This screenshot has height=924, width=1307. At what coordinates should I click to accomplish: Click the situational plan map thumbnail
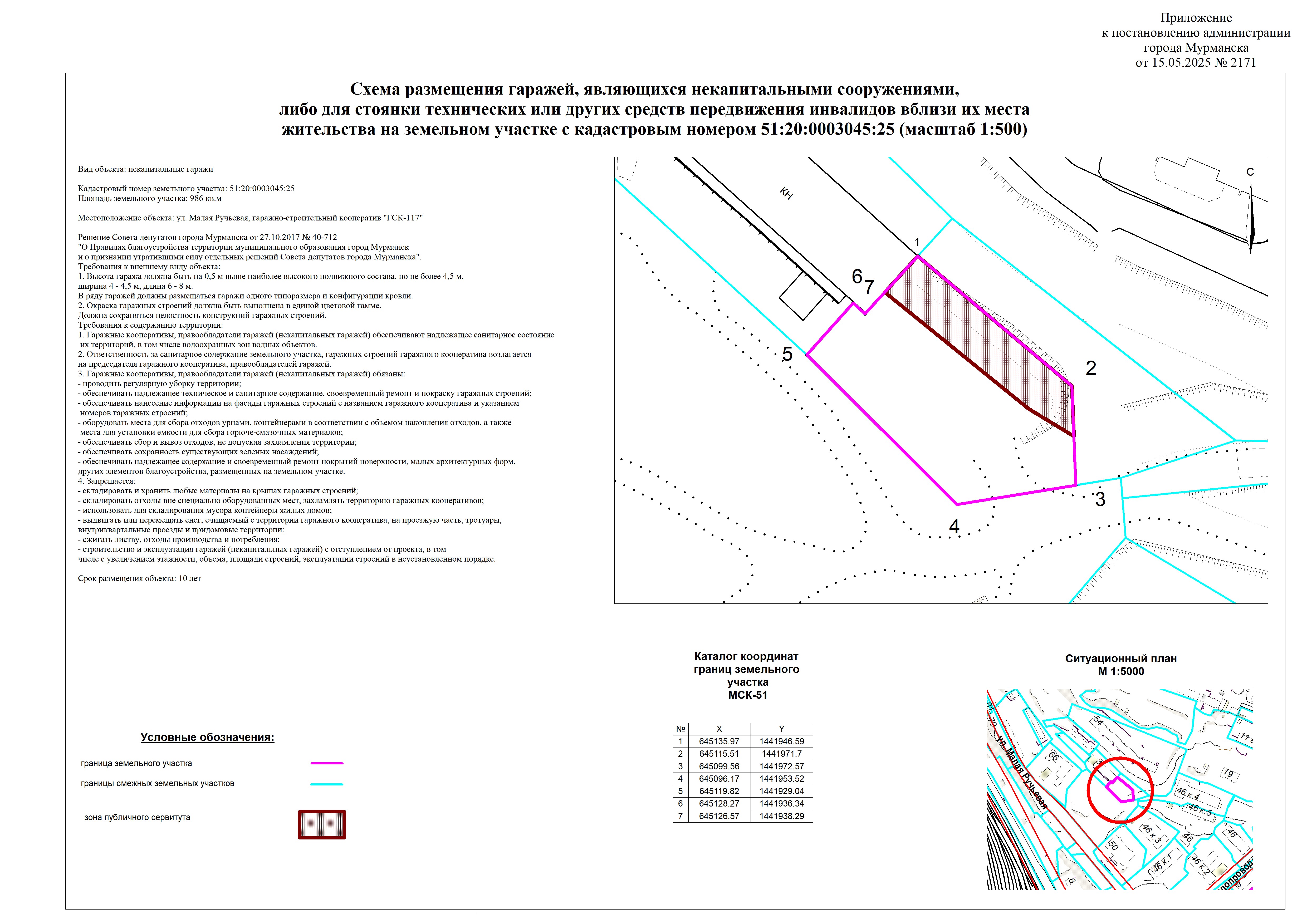[x=1119, y=789]
